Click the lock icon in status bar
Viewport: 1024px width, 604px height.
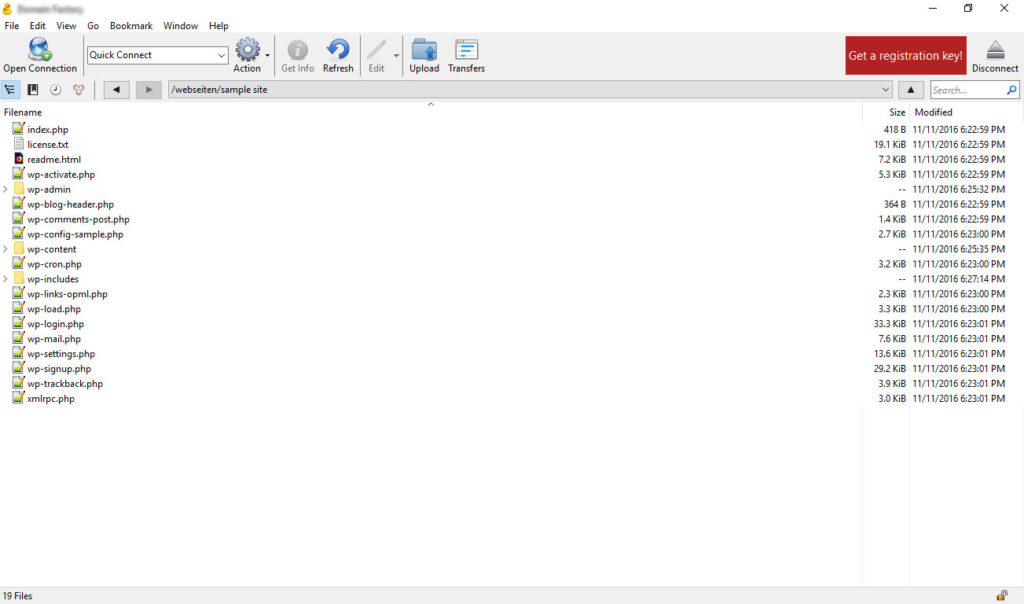(1002, 596)
